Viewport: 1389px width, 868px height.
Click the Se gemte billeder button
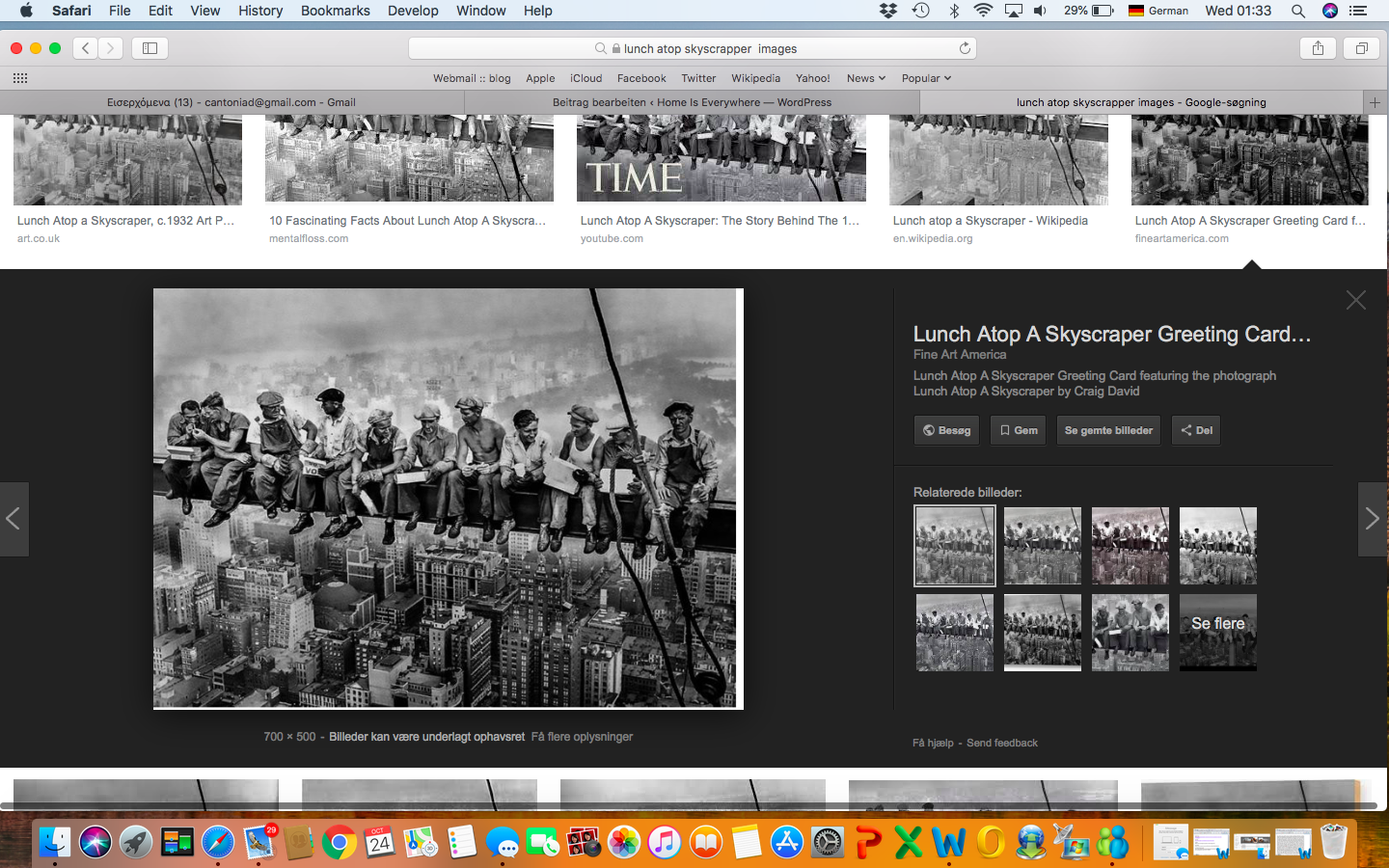[1109, 430]
